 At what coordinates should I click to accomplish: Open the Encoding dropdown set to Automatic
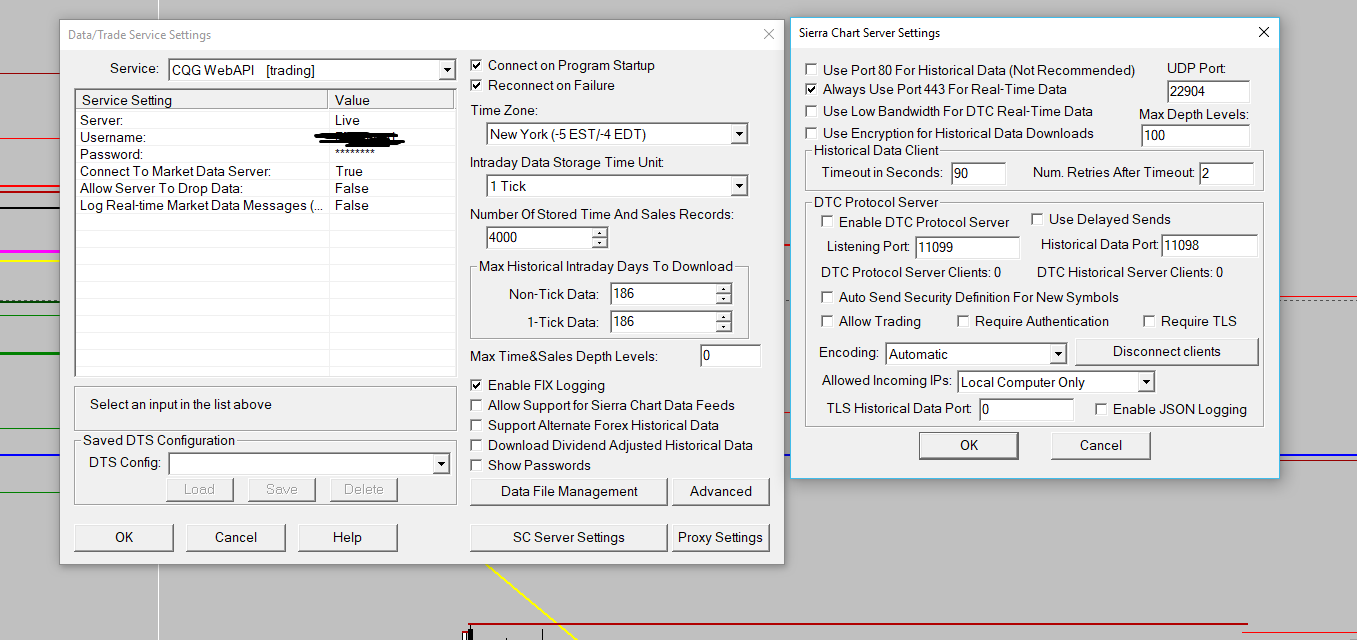click(x=1059, y=354)
